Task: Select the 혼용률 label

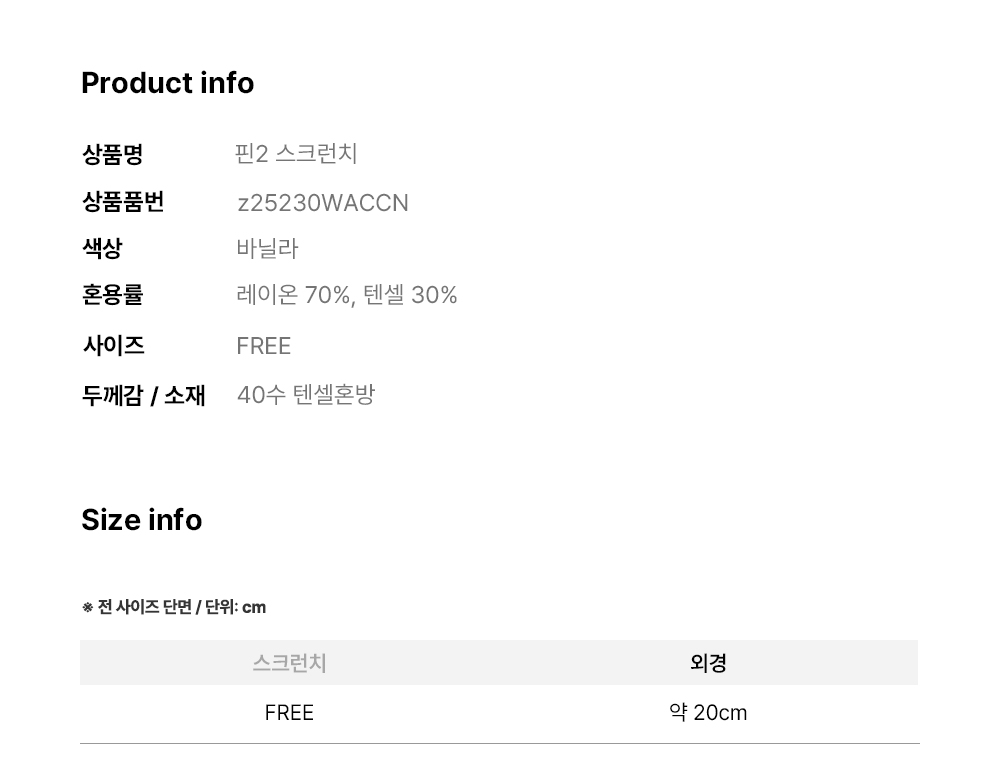Action: (112, 295)
